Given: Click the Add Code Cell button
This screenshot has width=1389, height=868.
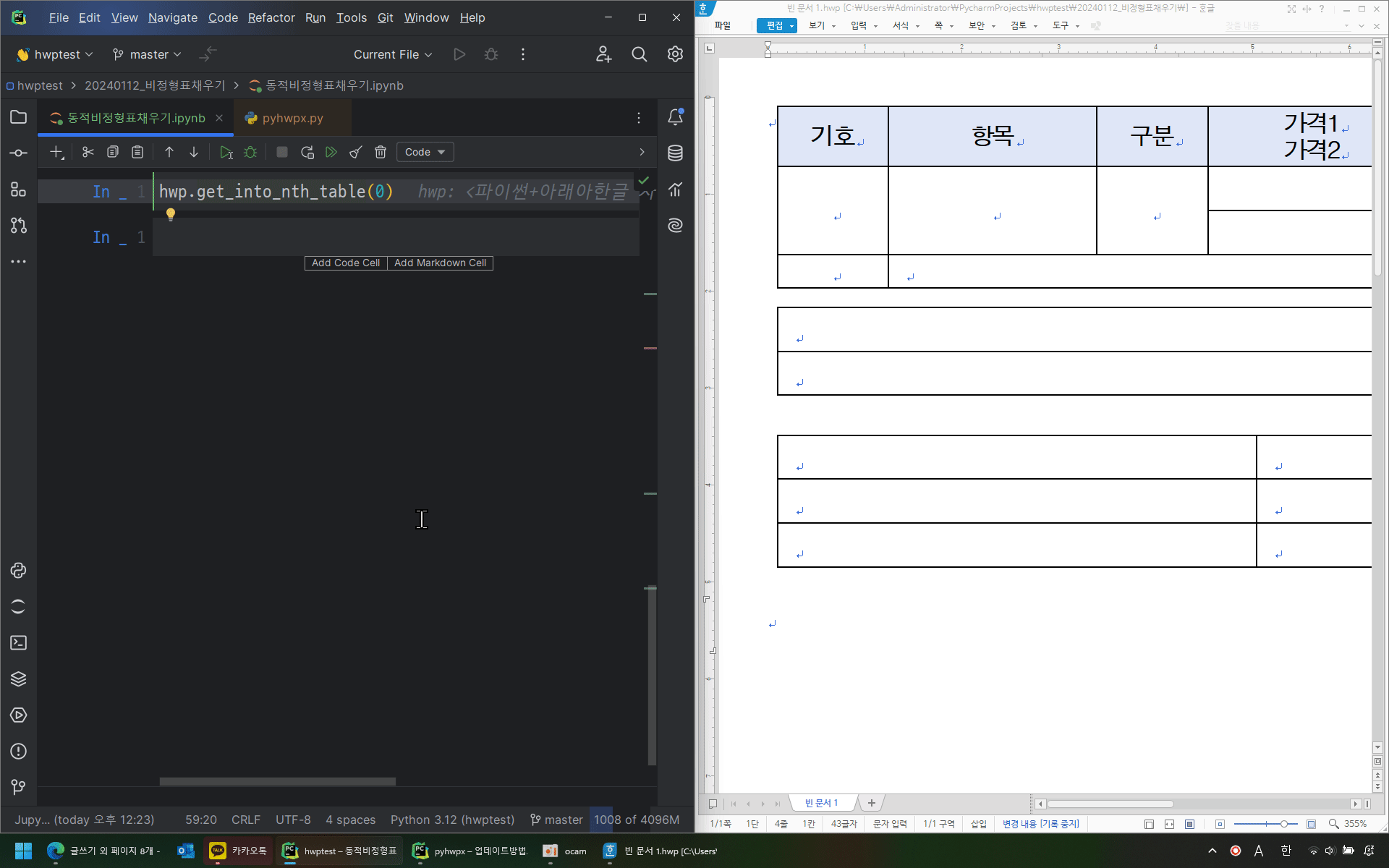Looking at the screenshot, I should [x=345, y=263].
